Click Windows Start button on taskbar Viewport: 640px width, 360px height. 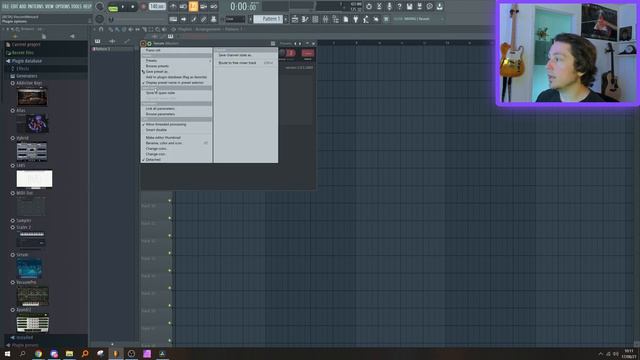(7, 354)
